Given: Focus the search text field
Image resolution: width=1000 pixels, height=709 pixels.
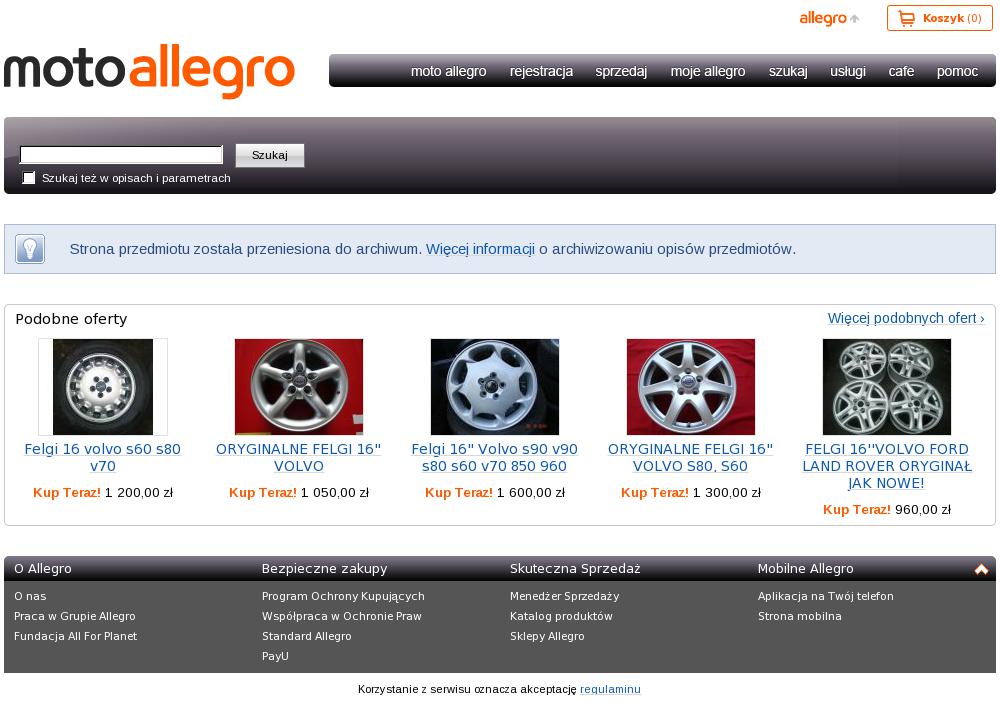Looking at the screenshot, I should (x=121, y=155).
